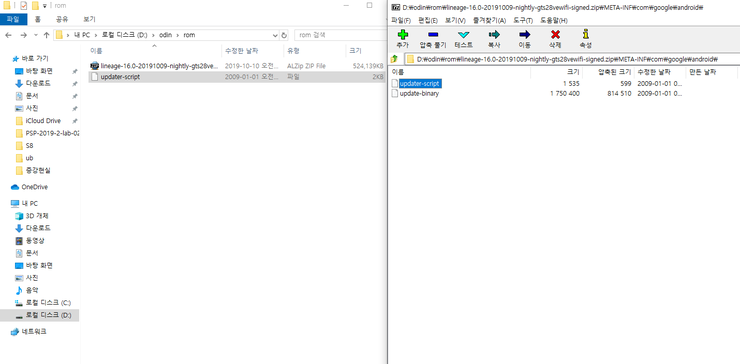The image size is (740, 364).
Task: Click the 7-Zip Copy (복사) toolbar icon
Action: 494,35
